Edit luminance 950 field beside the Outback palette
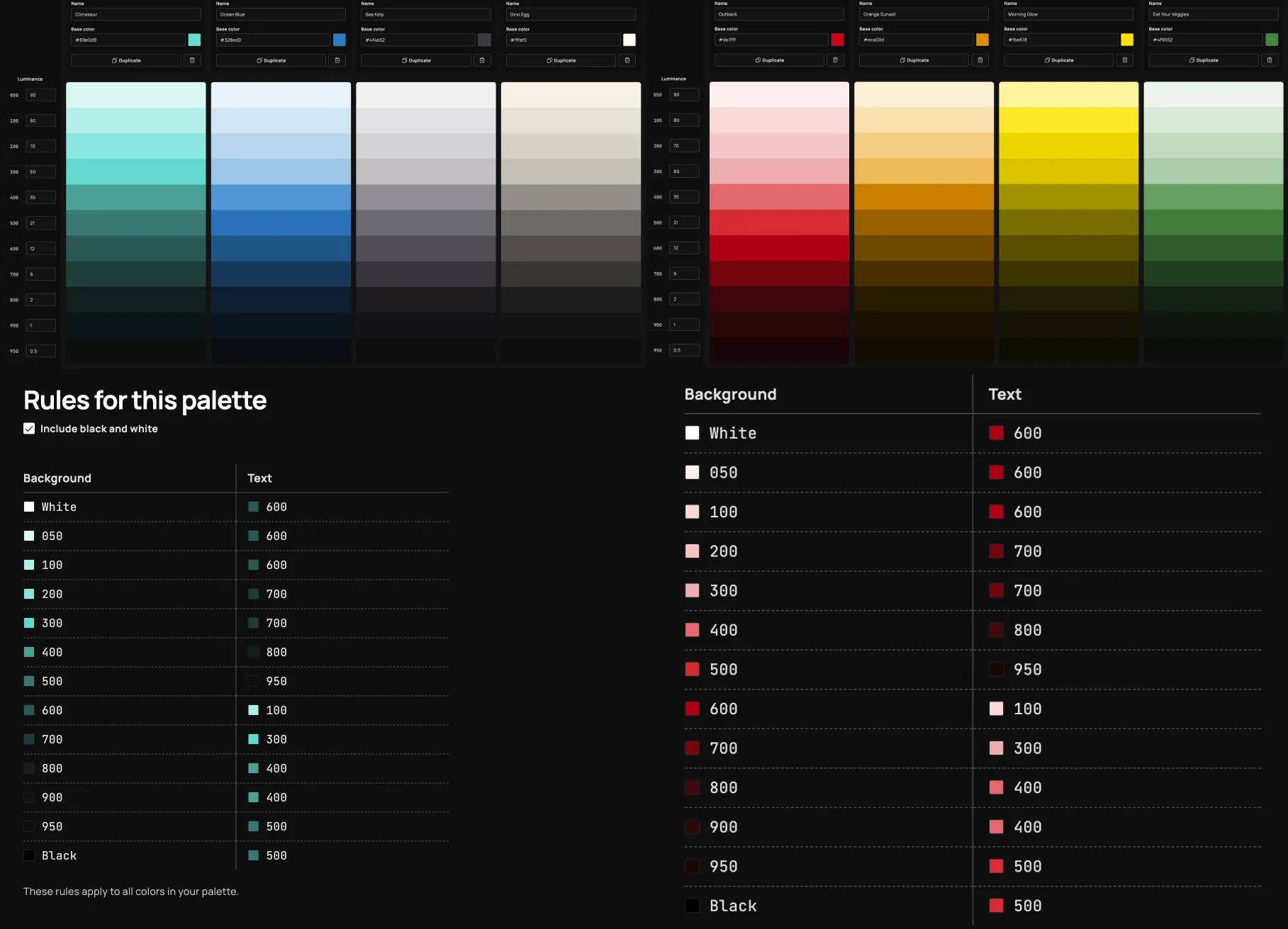1288x929 pixels. (x=684, y=350)
